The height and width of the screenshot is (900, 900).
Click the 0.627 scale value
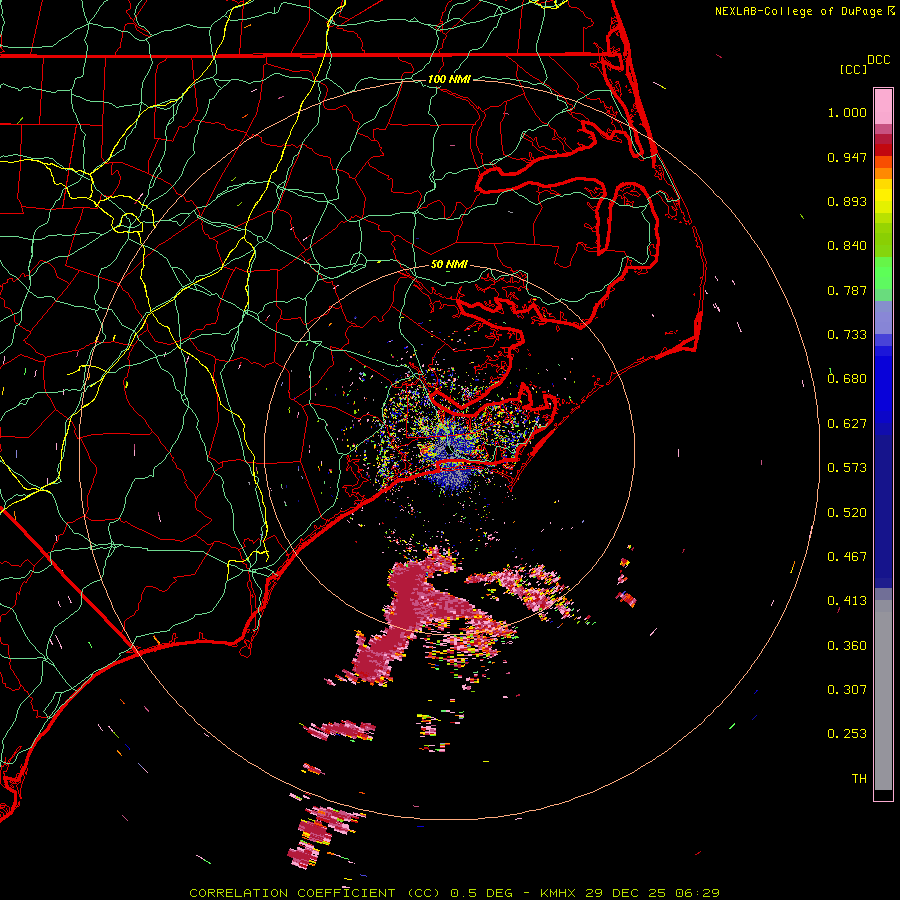[x=847, y=424]
